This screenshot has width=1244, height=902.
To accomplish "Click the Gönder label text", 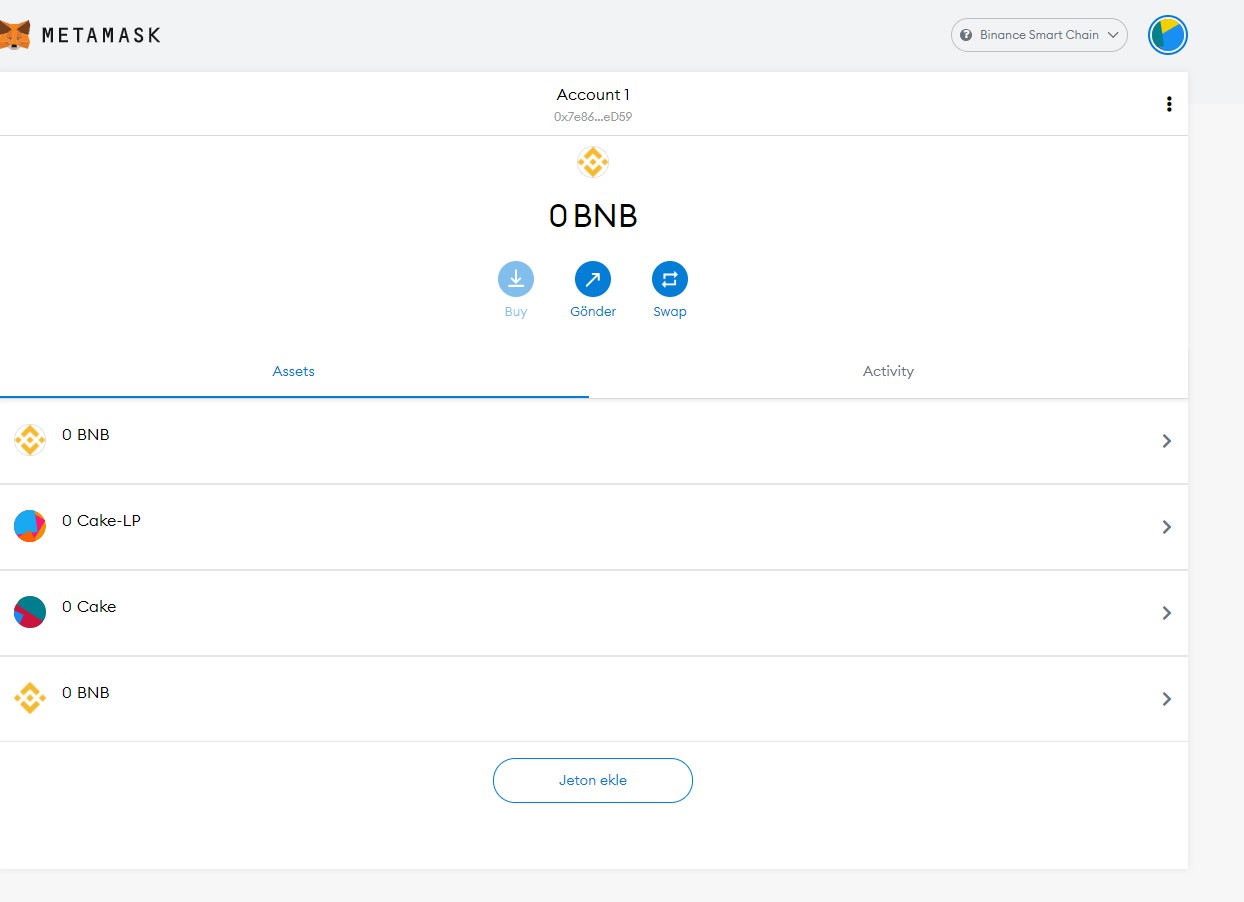I will [x=593, y=312].
